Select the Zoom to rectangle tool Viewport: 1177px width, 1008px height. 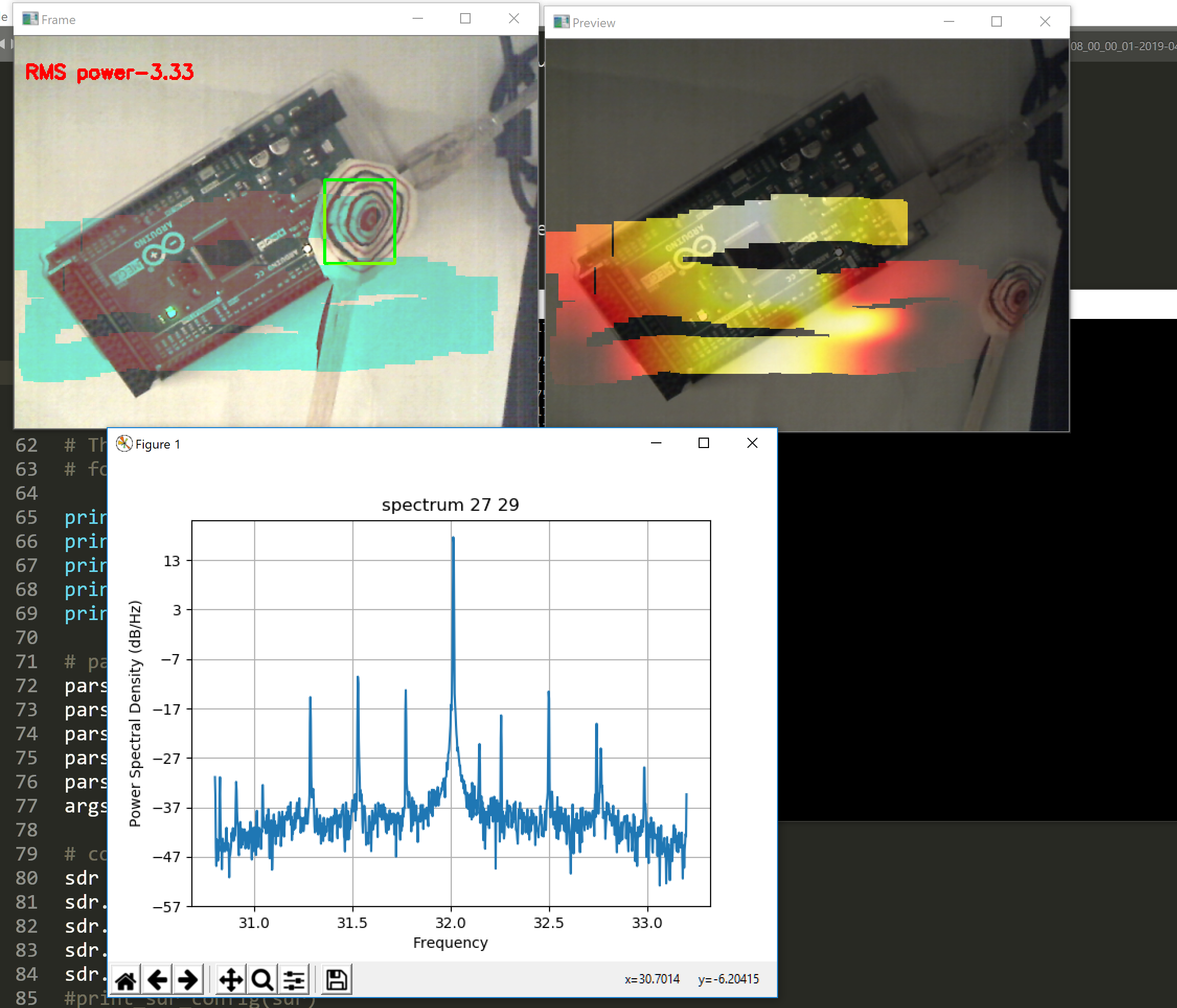262,980
